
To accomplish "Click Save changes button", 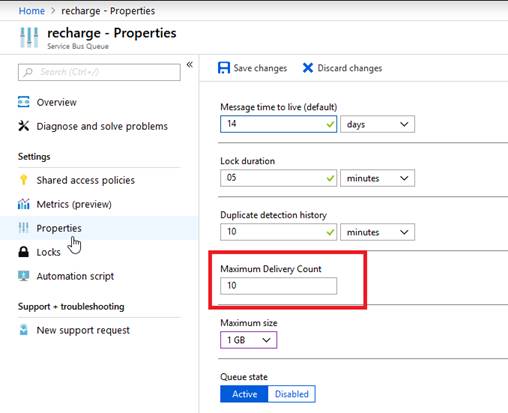I will (252, 68).
